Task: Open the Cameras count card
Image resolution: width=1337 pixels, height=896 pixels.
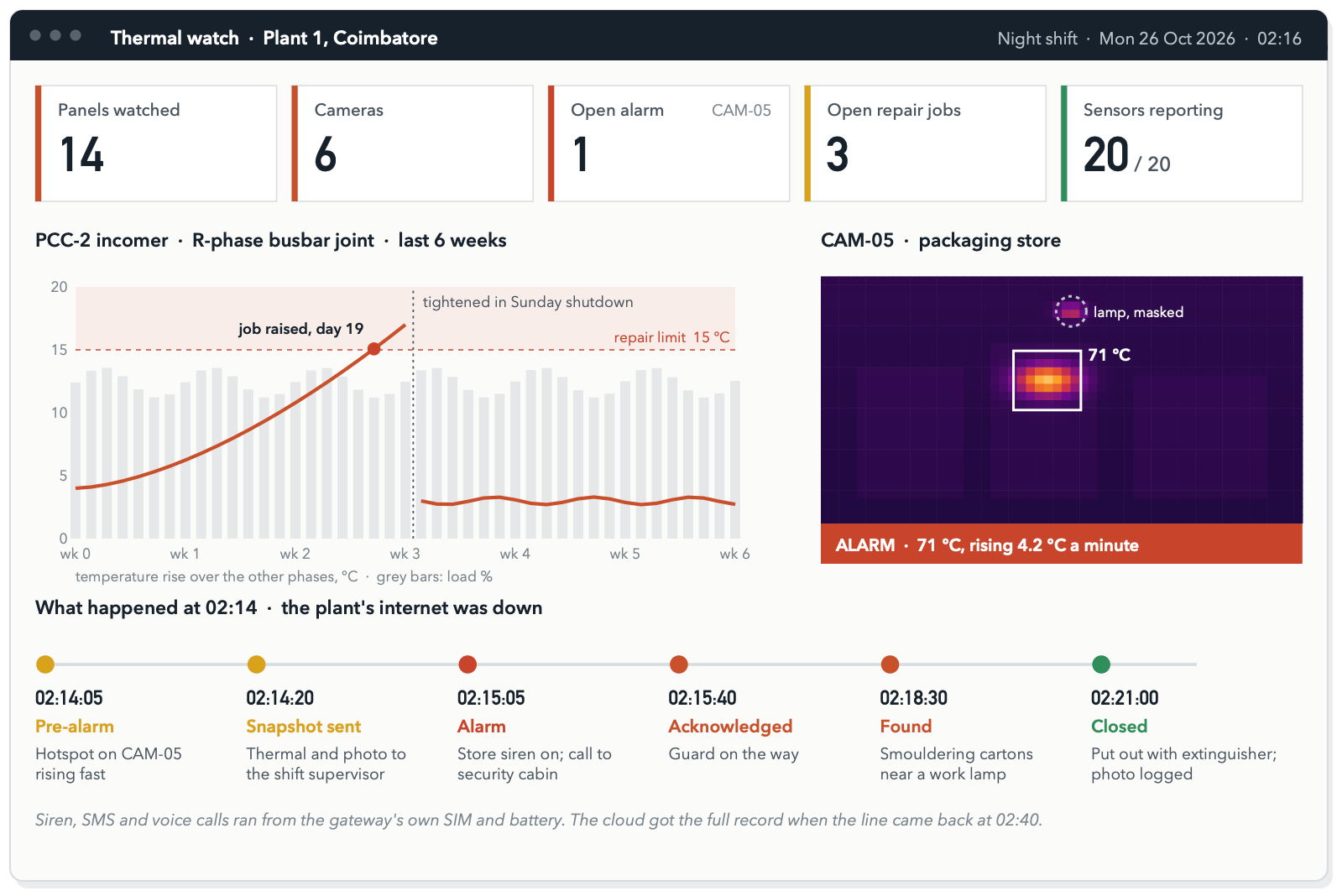Action: 412,143
